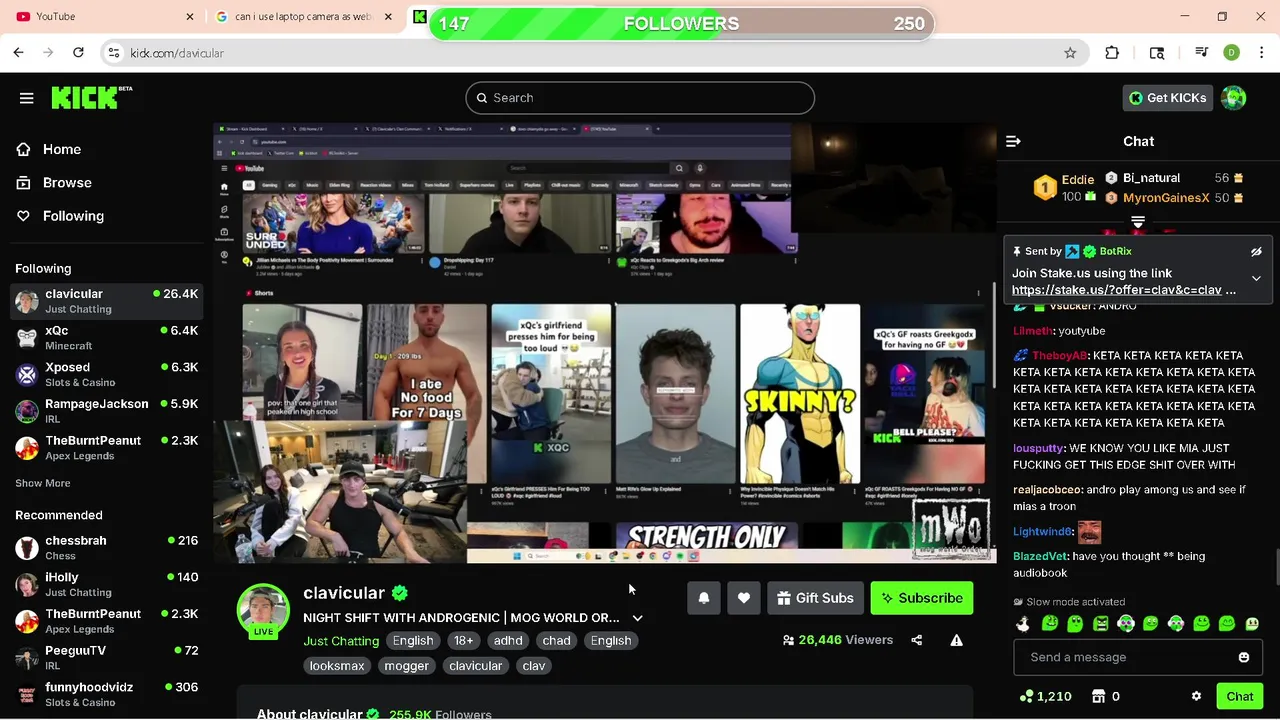
Task: Click the Send a message field
Action: (1138, 657)
